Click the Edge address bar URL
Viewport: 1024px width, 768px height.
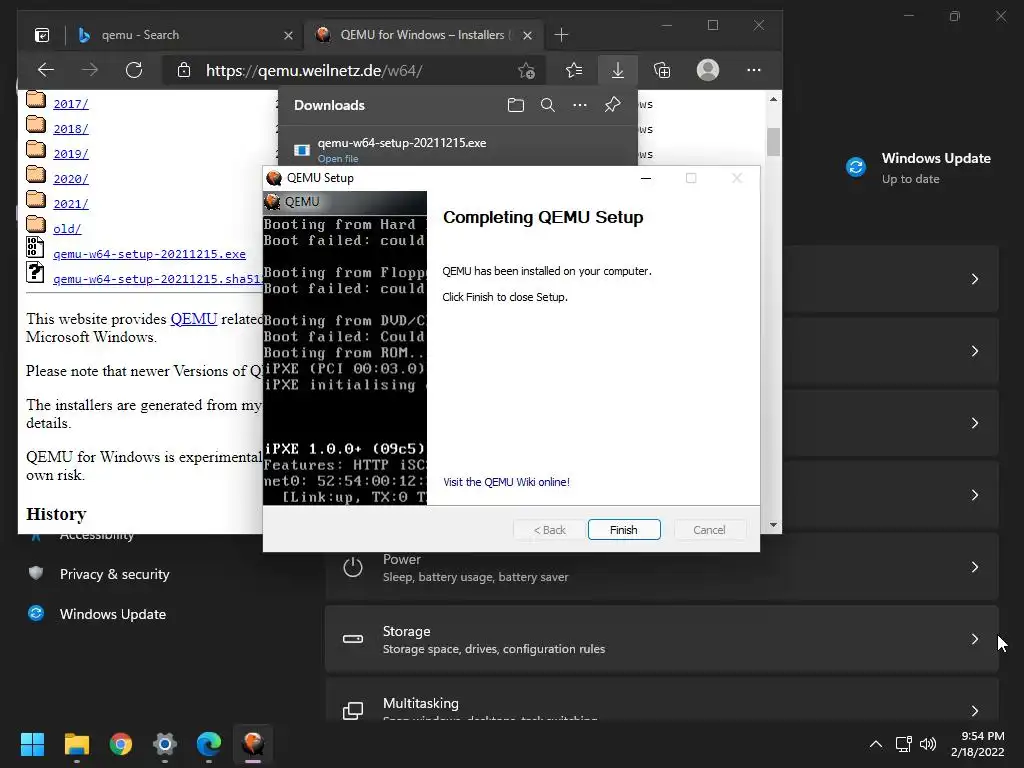(314, 71)
